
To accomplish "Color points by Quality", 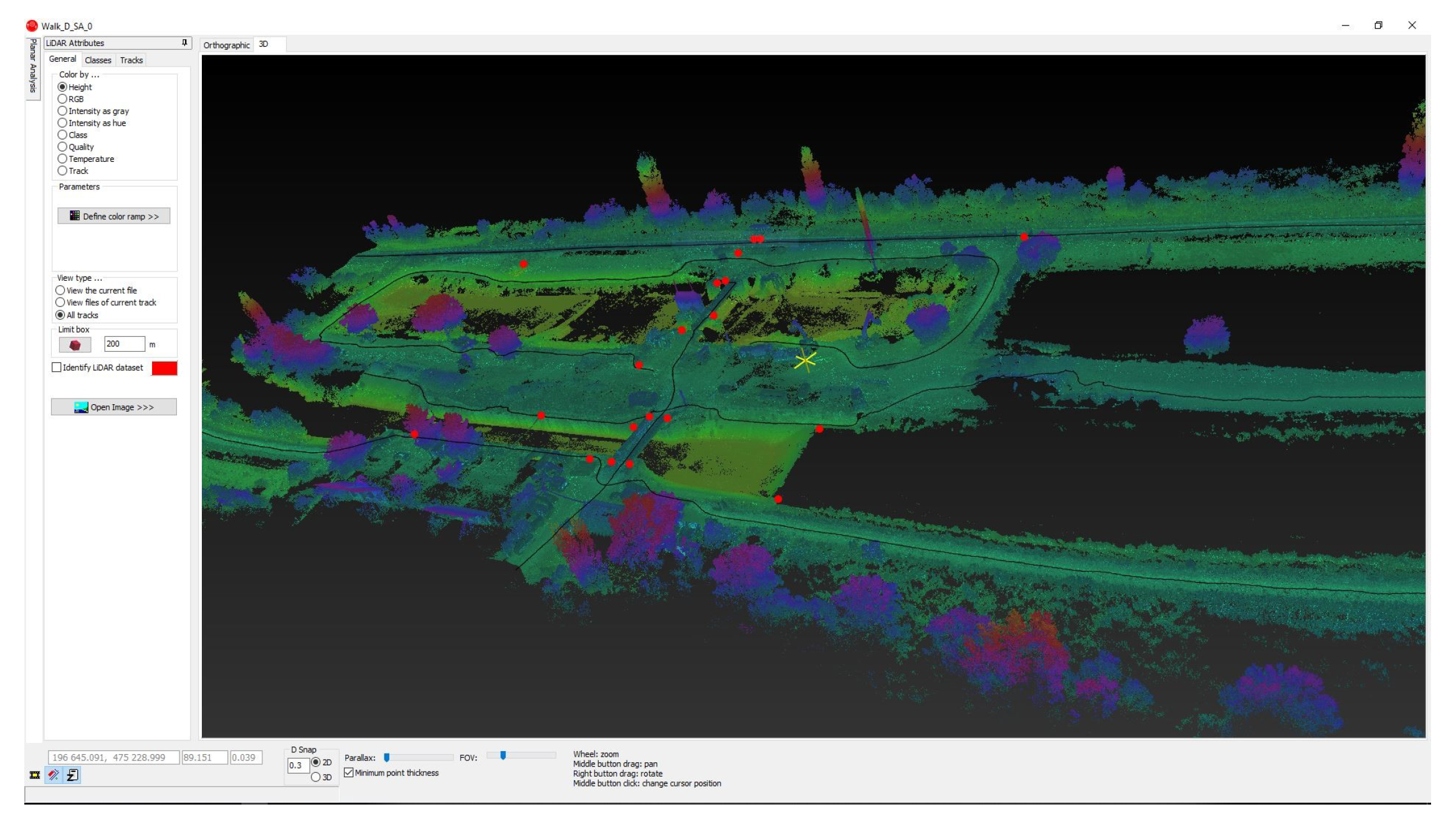I will pos(62,147).
